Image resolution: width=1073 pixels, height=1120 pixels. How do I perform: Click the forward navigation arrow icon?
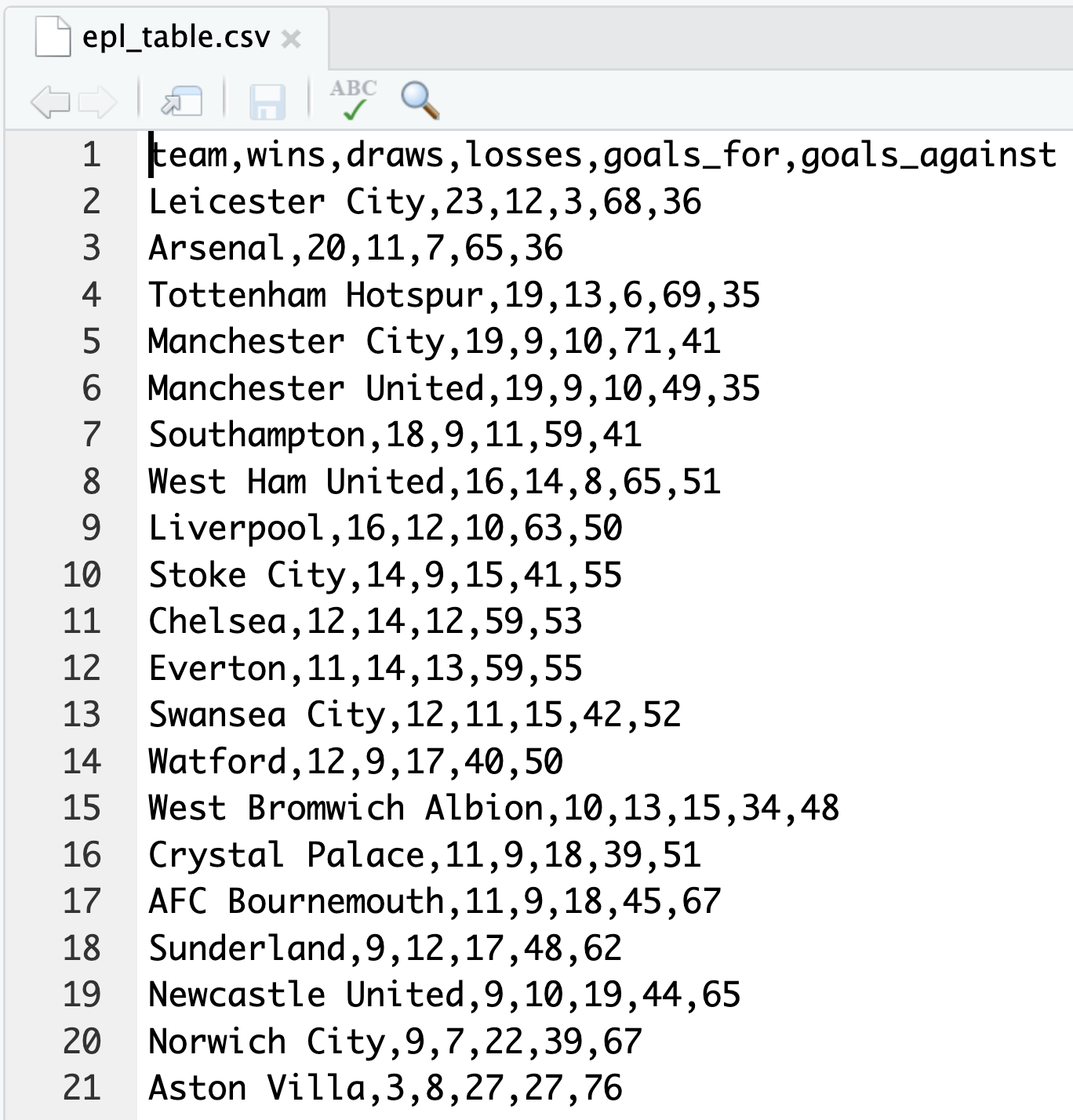(98, 102)
